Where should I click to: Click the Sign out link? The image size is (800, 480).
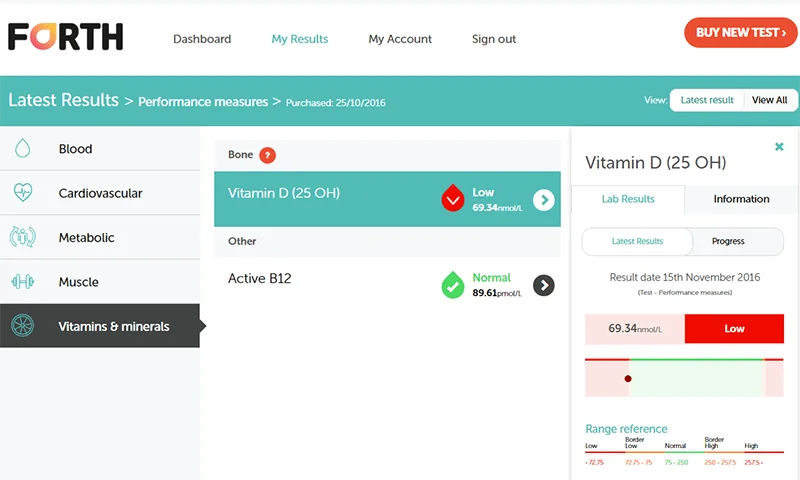(x=494, y=39)
